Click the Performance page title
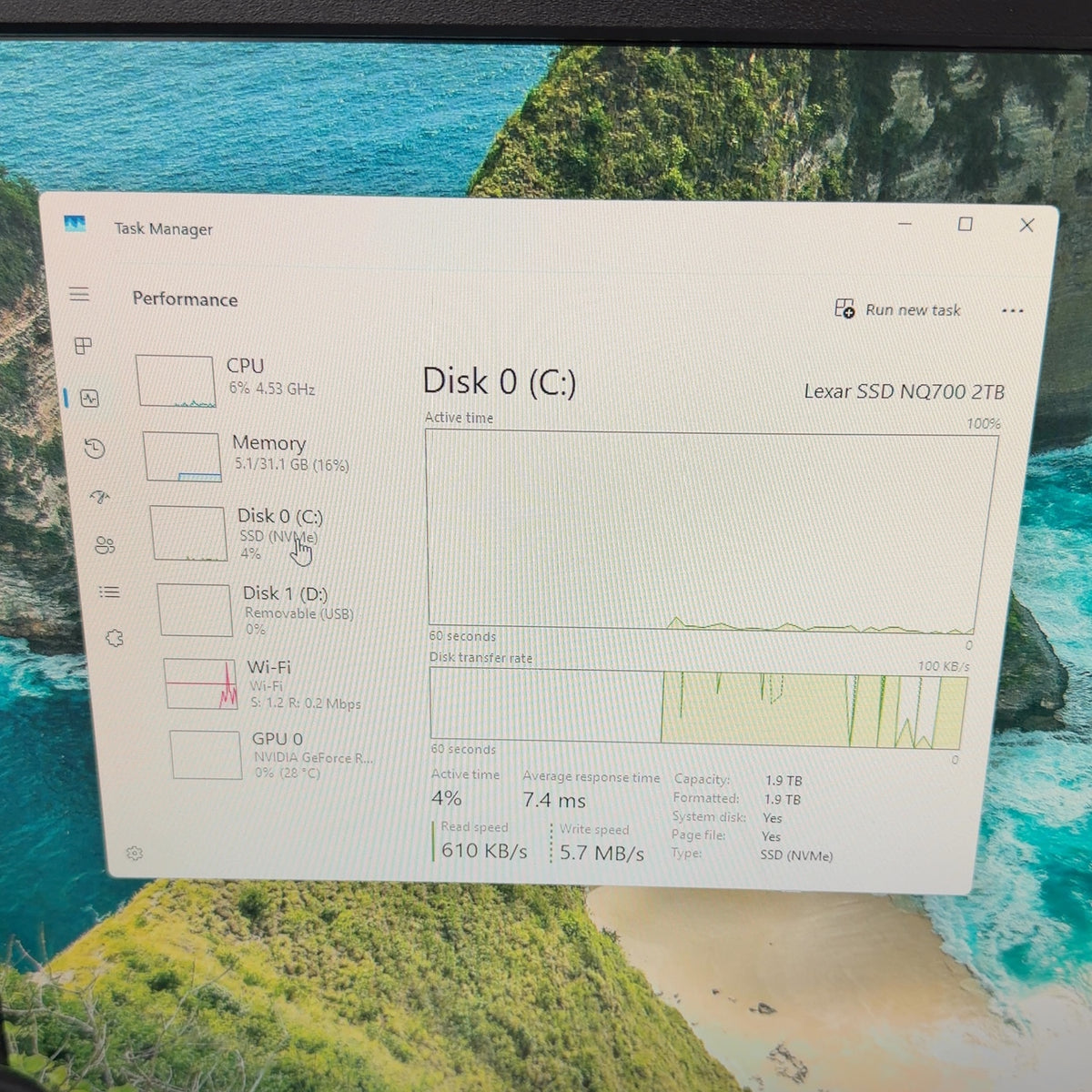The image size is (1092, 1092). pyautogui.click(x=185, y=298)
